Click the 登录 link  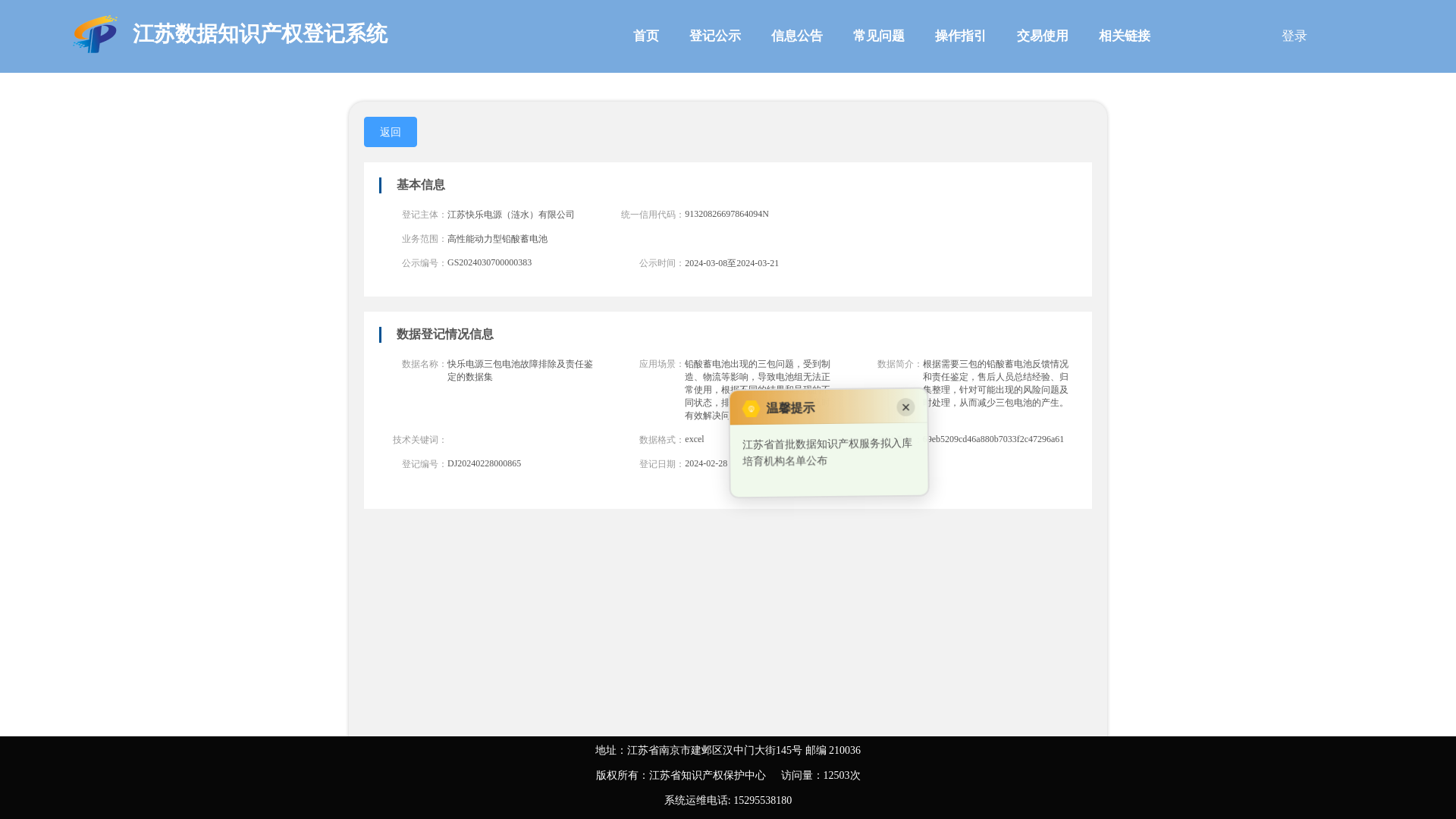pyautogui.click(x=1294, y=36)
